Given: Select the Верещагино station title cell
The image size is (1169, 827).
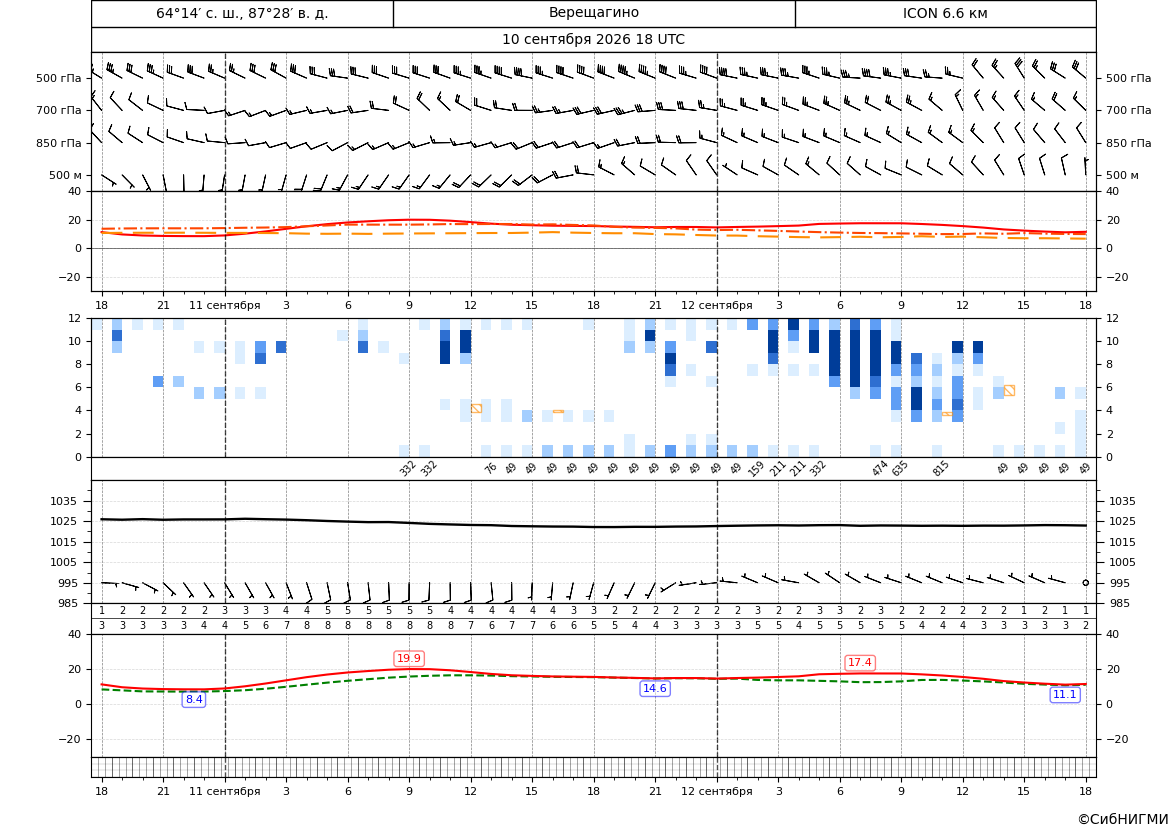Looking at the screenshot, I should click(x=594, y=13).
